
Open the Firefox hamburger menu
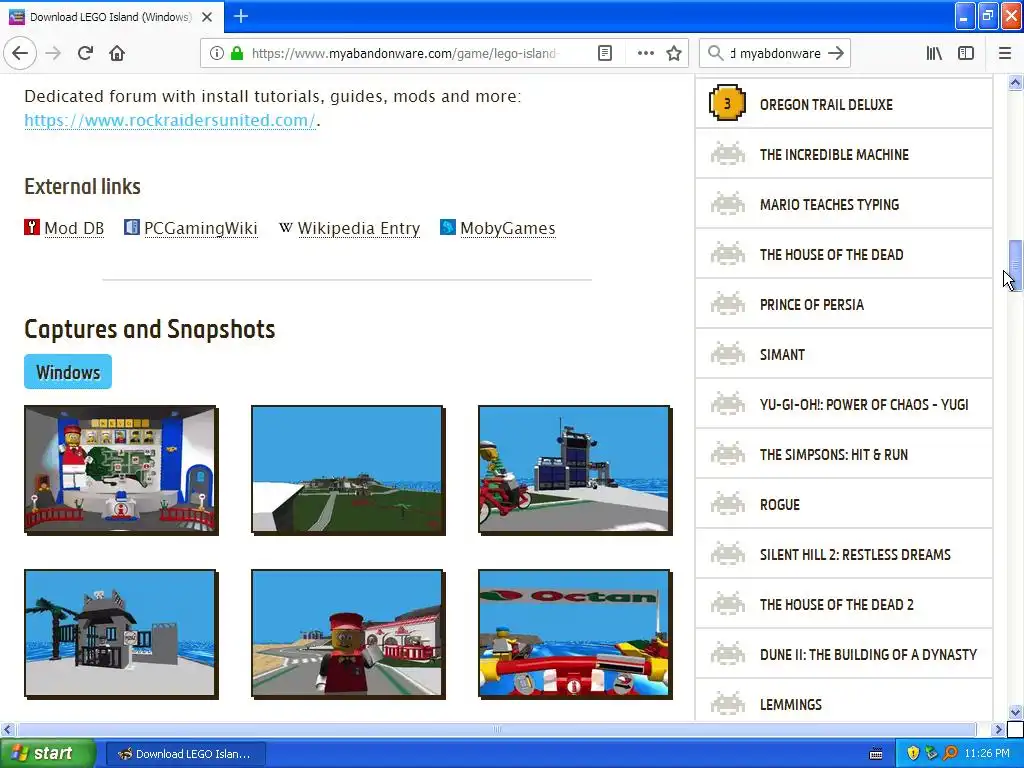point(1005,54)
